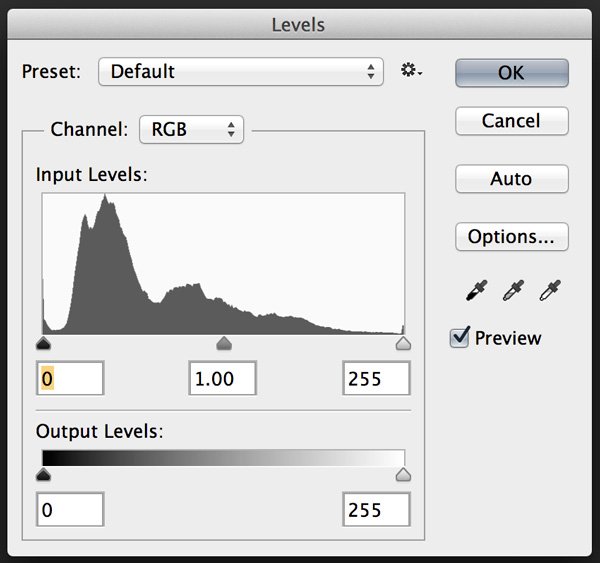Focus the input shadows field showing 0
This screenshot has height=563, width=600.
pyautogui.click(x=70, y=378)
